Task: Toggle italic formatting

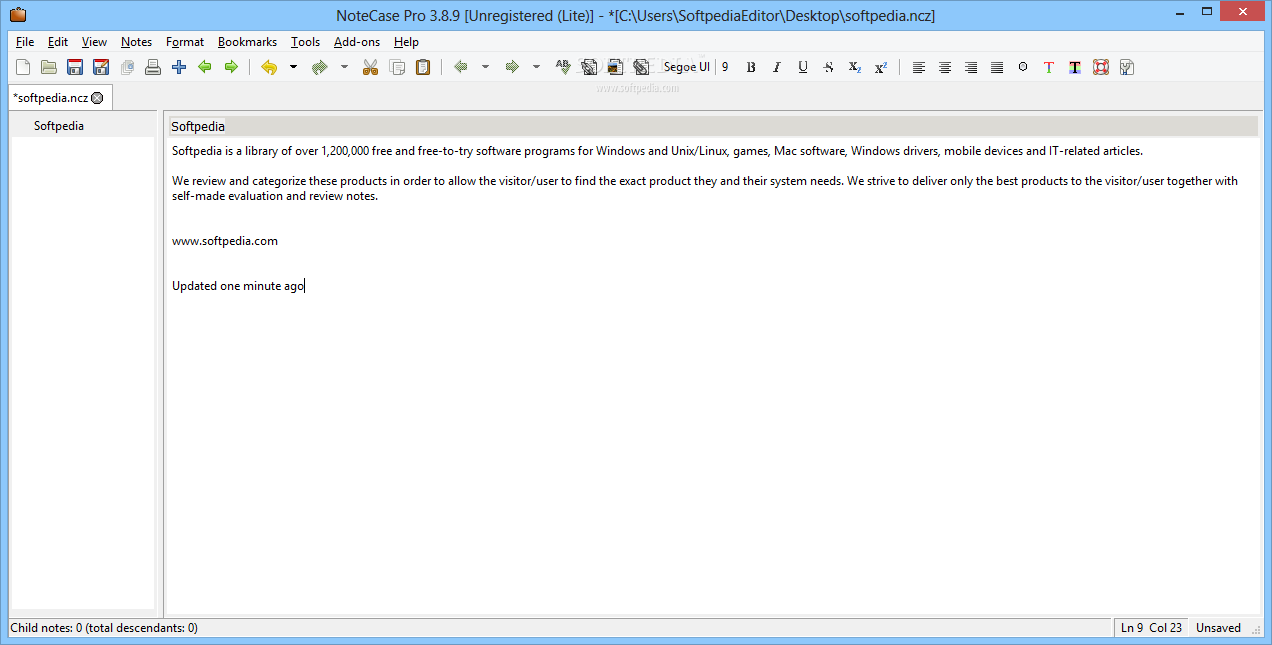Action: click(x=777, y=67)
